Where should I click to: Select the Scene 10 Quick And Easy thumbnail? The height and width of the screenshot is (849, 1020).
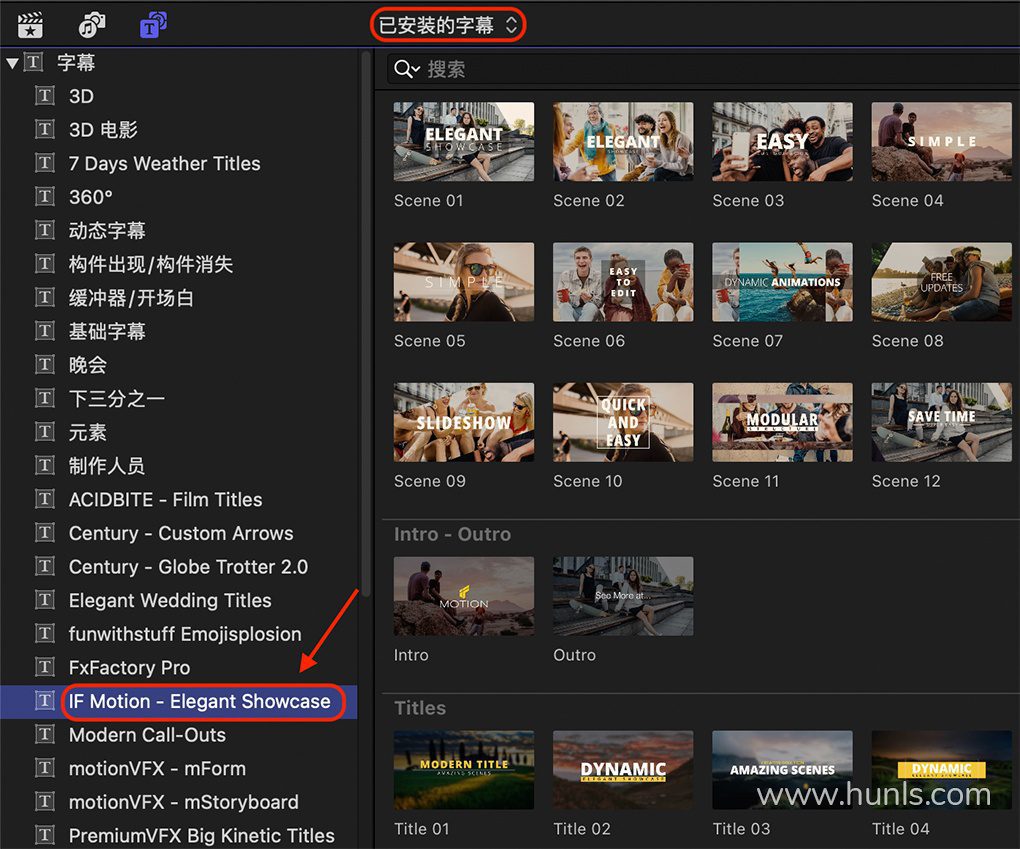coord(623,422)
